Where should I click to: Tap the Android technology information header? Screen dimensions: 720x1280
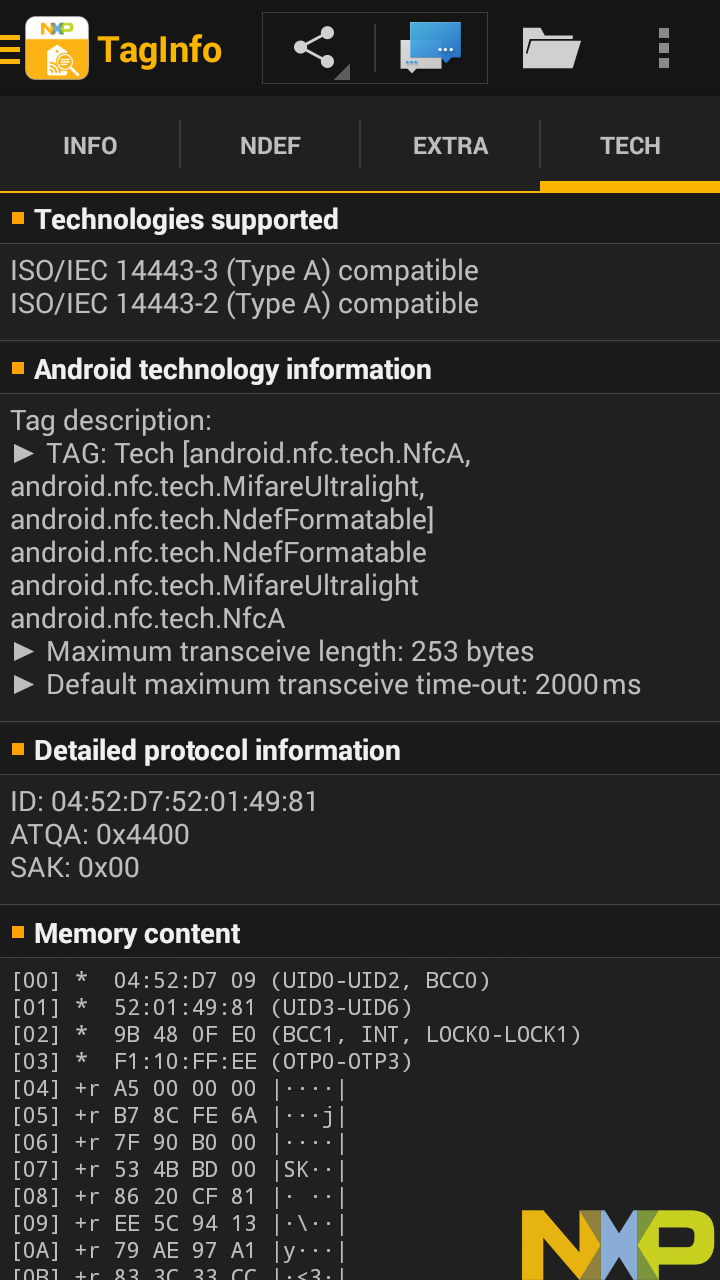click(232, 369)
